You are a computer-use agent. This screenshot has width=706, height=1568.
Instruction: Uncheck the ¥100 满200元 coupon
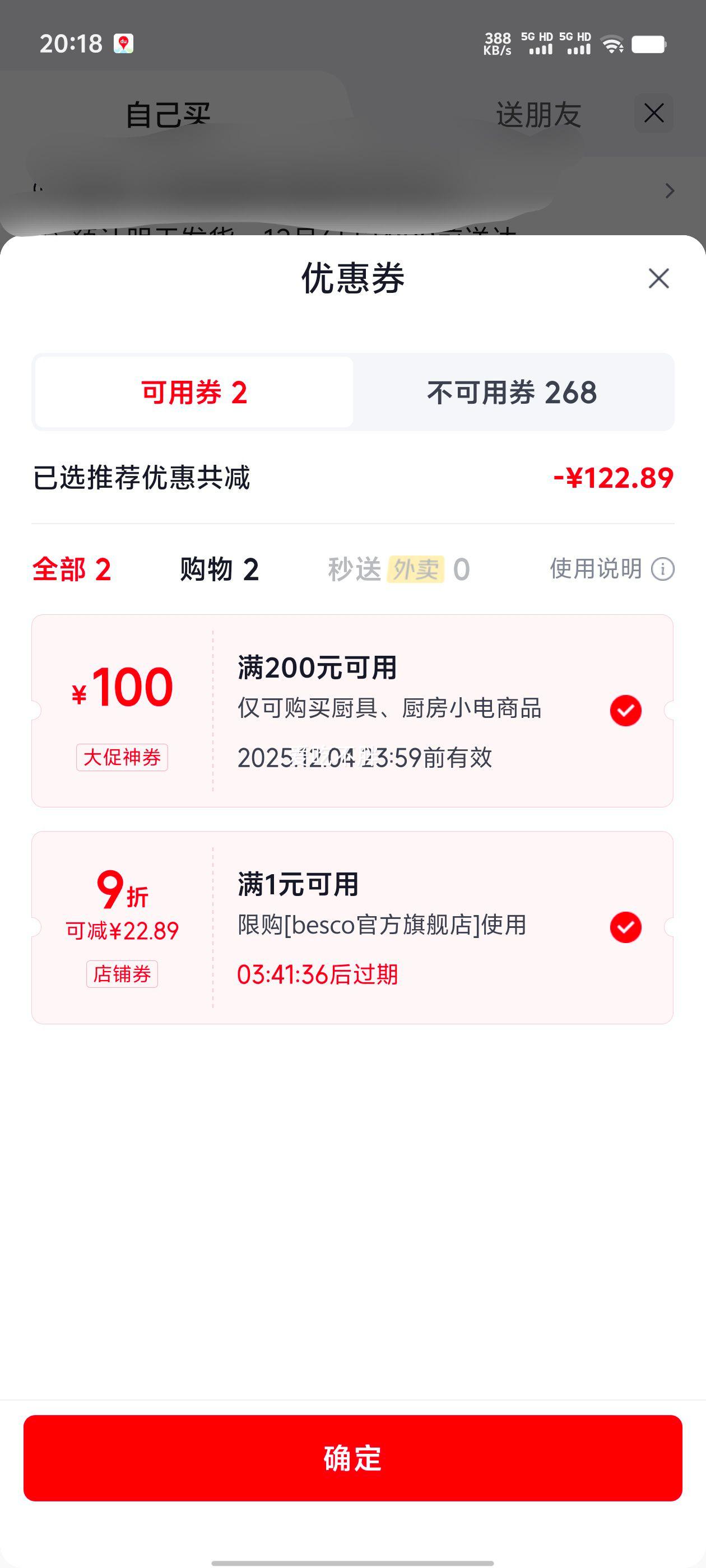[625, 710]
